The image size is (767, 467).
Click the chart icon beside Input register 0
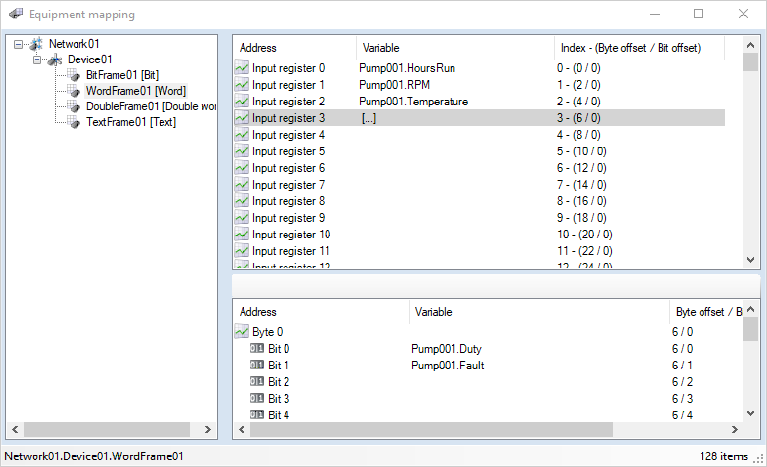coord(241,68)
